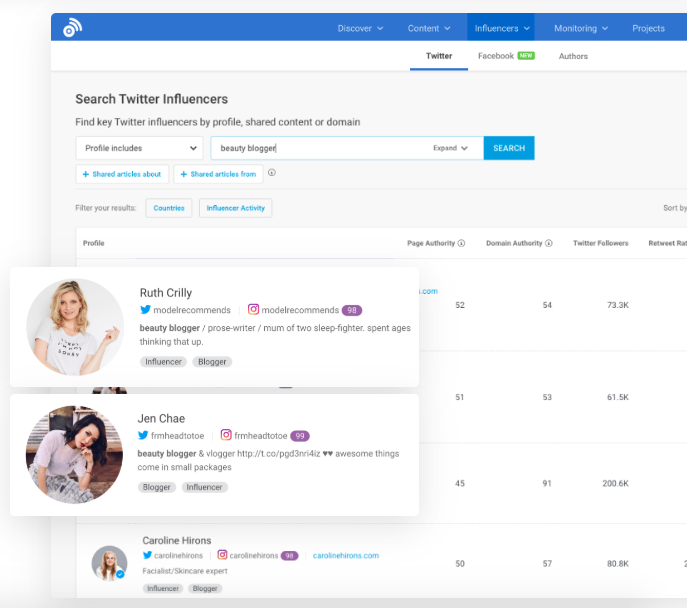The height and width of the screenshot is (608, 687).
Task: Switch to the Twitter tab
Action: 439,56
